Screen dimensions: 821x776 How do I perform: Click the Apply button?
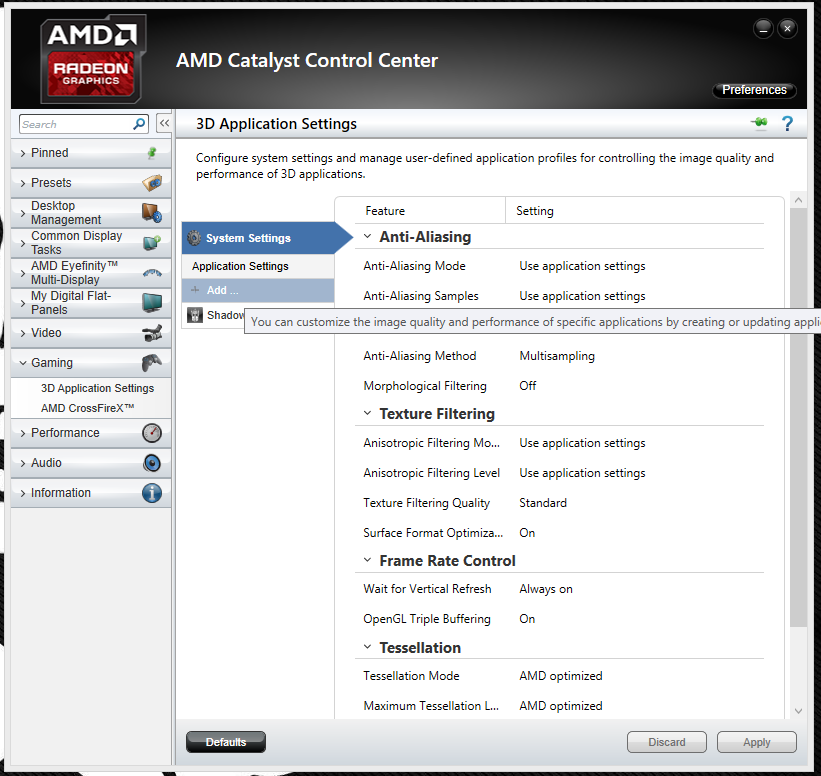(x=757, y=742)
